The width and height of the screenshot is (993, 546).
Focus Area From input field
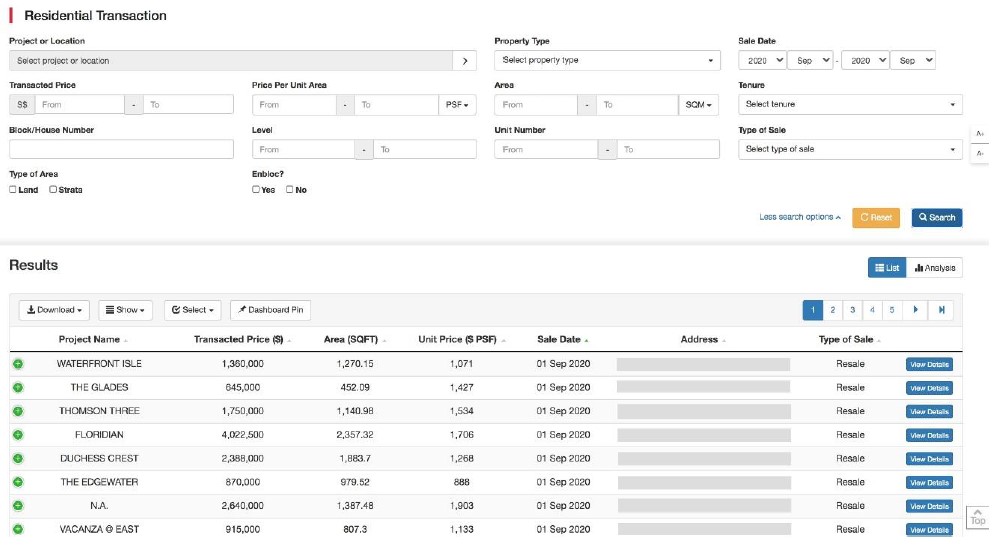pyautogui.click(x=536, y=105)
